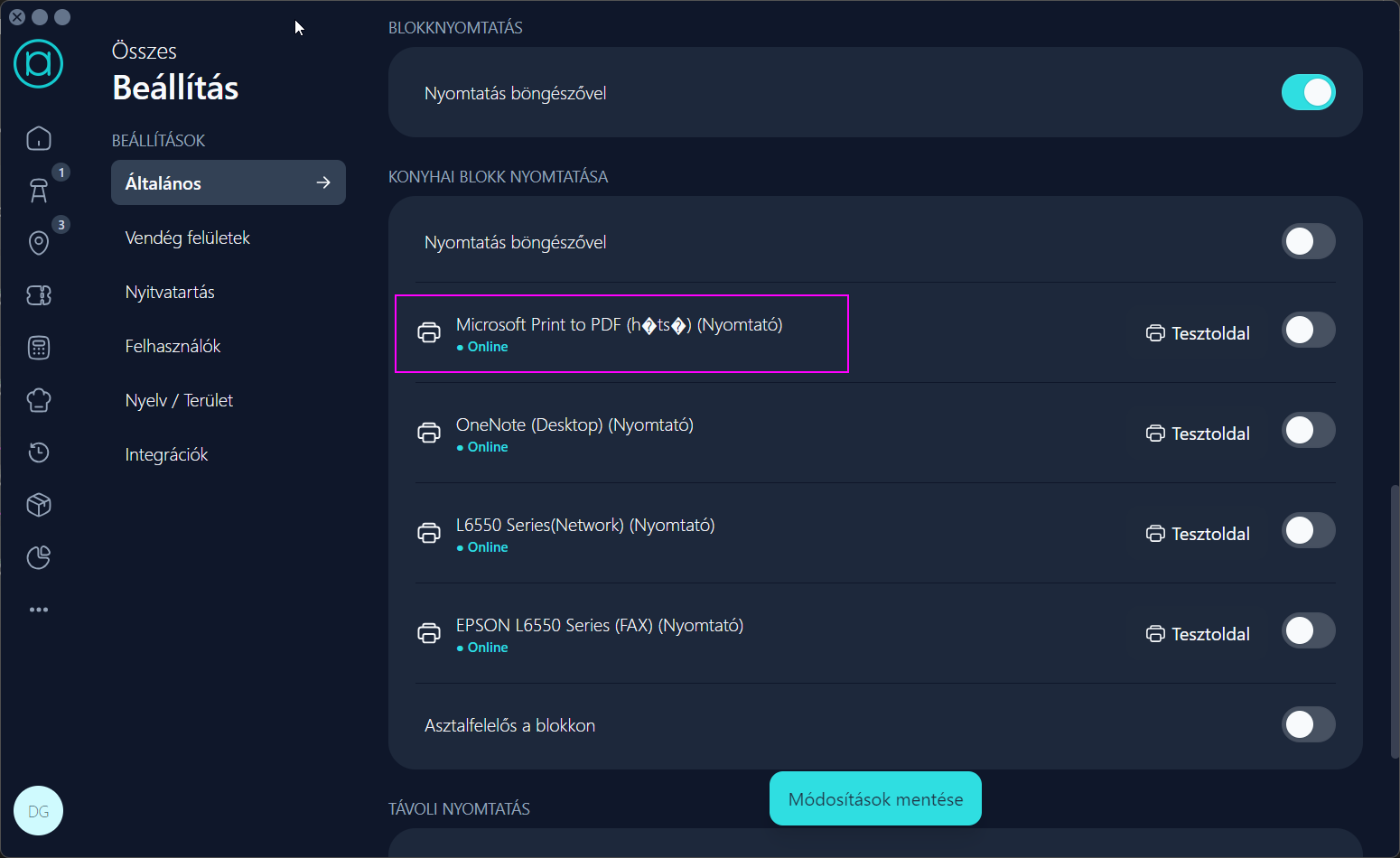
Task: Enable the Microsoft Print to PDF printer toggle
Action: [x=1308, y=331]
